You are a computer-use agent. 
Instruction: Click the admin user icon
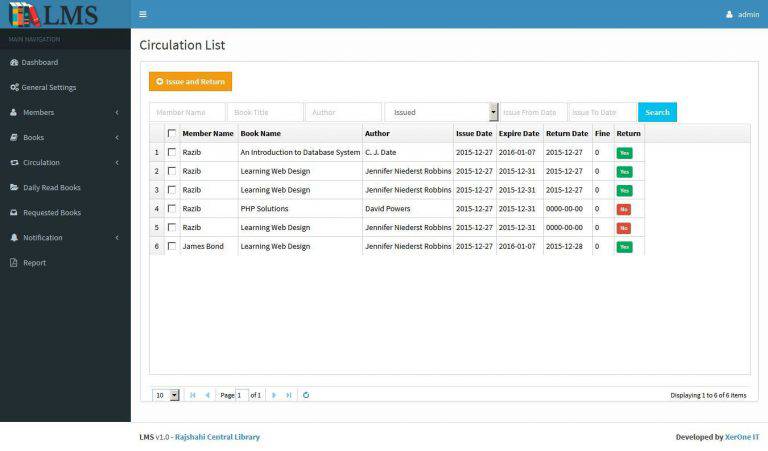click(x=729, y=14)
